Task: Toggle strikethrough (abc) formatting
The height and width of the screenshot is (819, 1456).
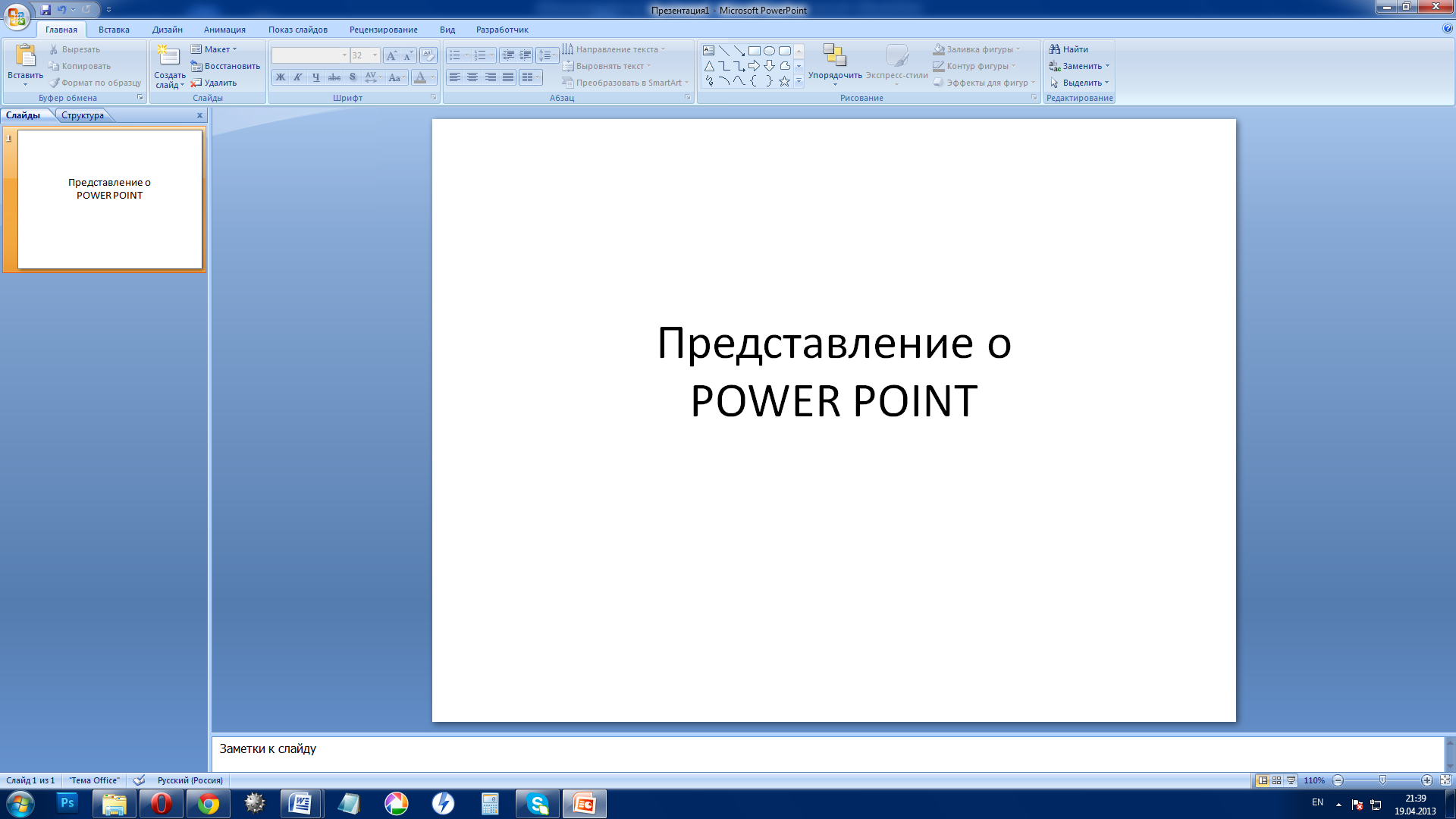Action: coord(334,77)
